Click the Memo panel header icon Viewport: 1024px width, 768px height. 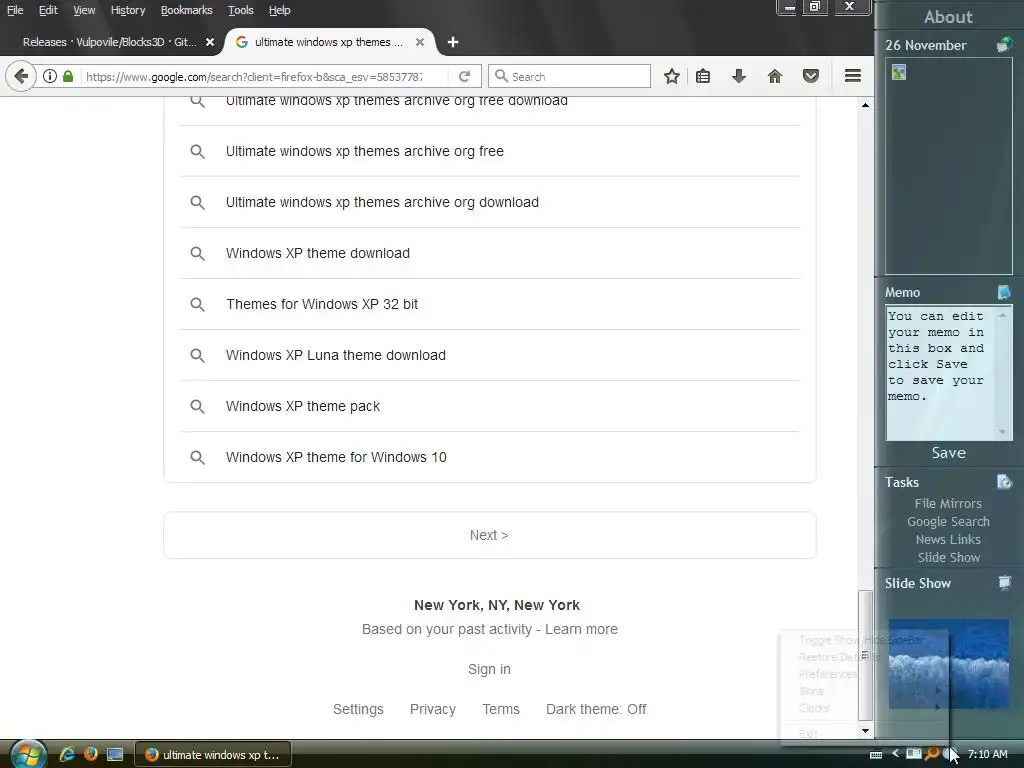(x=1004, y=292)
